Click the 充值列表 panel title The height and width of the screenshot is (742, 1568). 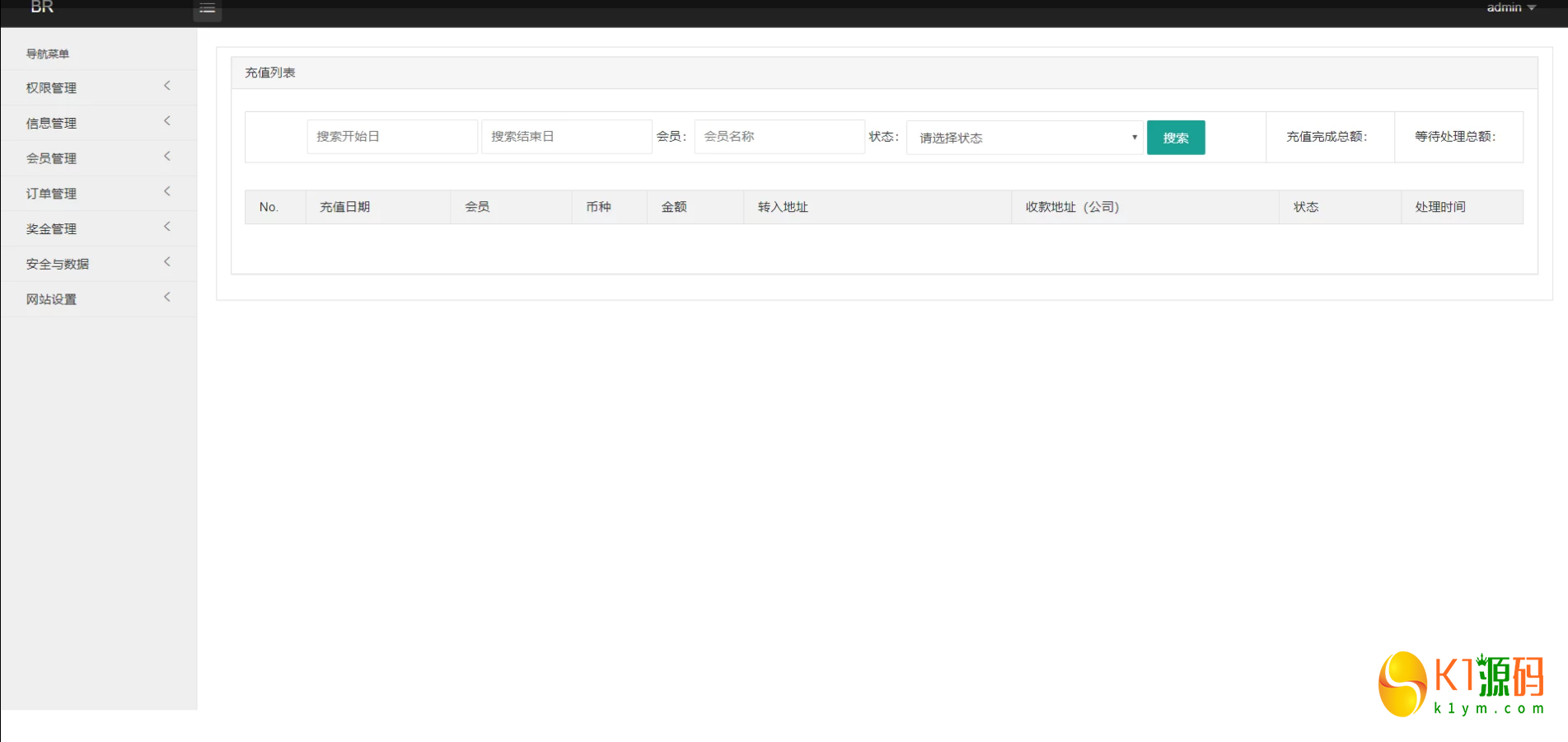[270, 73]
